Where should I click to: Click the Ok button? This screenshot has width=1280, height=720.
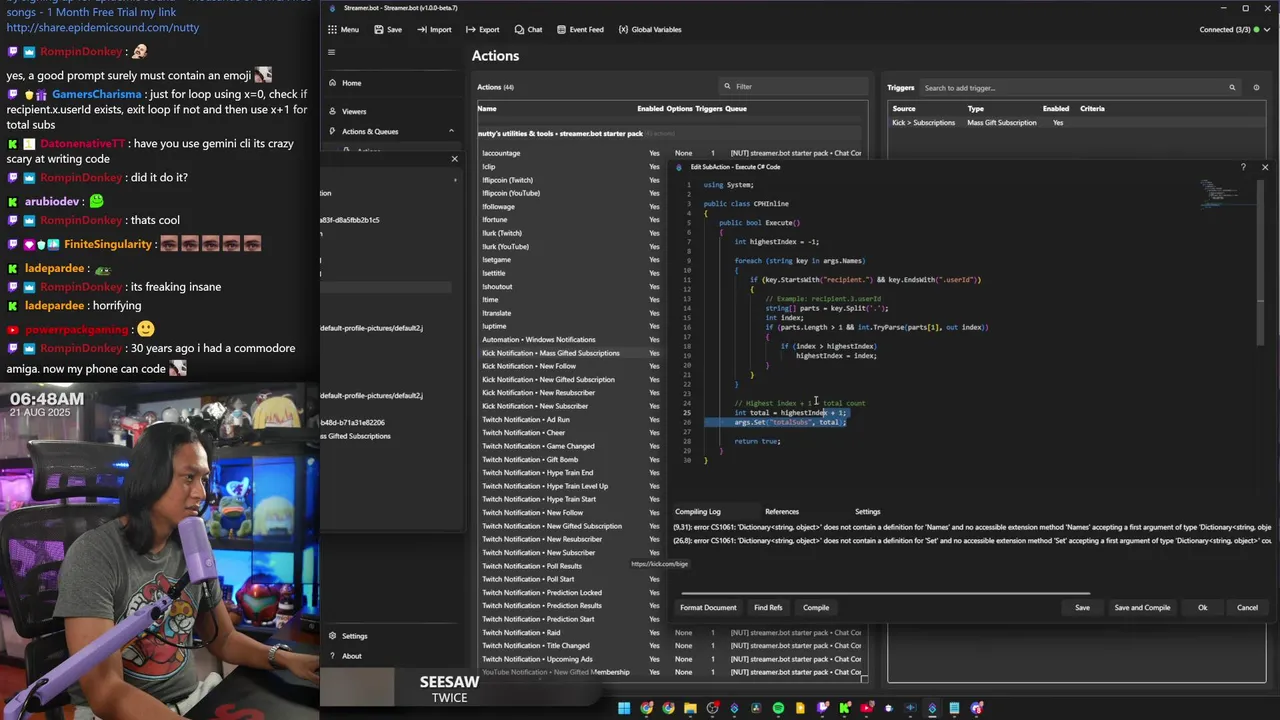point(1203,608)
